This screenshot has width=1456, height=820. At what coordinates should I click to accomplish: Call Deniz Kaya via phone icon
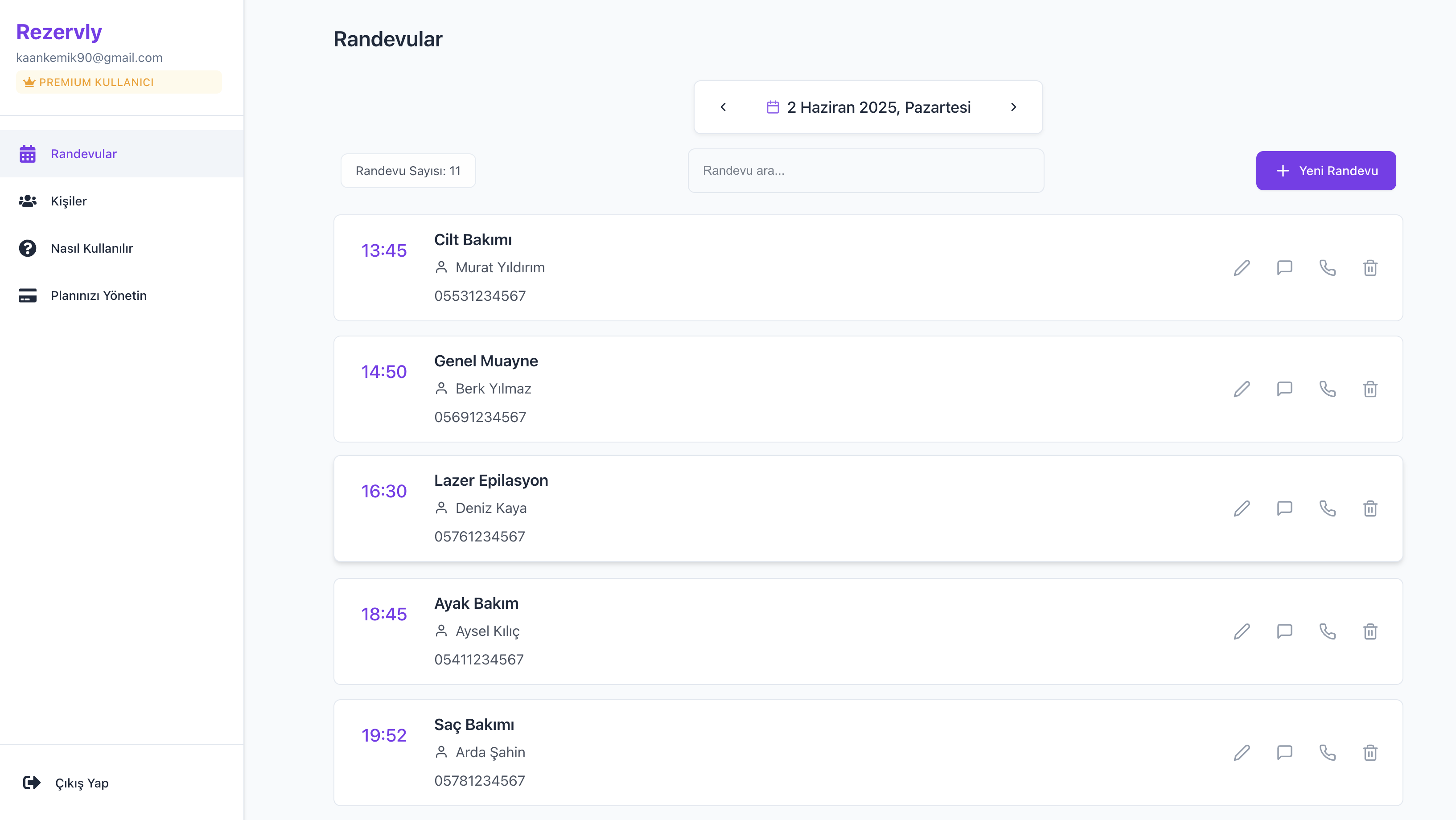pyautogui.click(x=1327, y=508)
